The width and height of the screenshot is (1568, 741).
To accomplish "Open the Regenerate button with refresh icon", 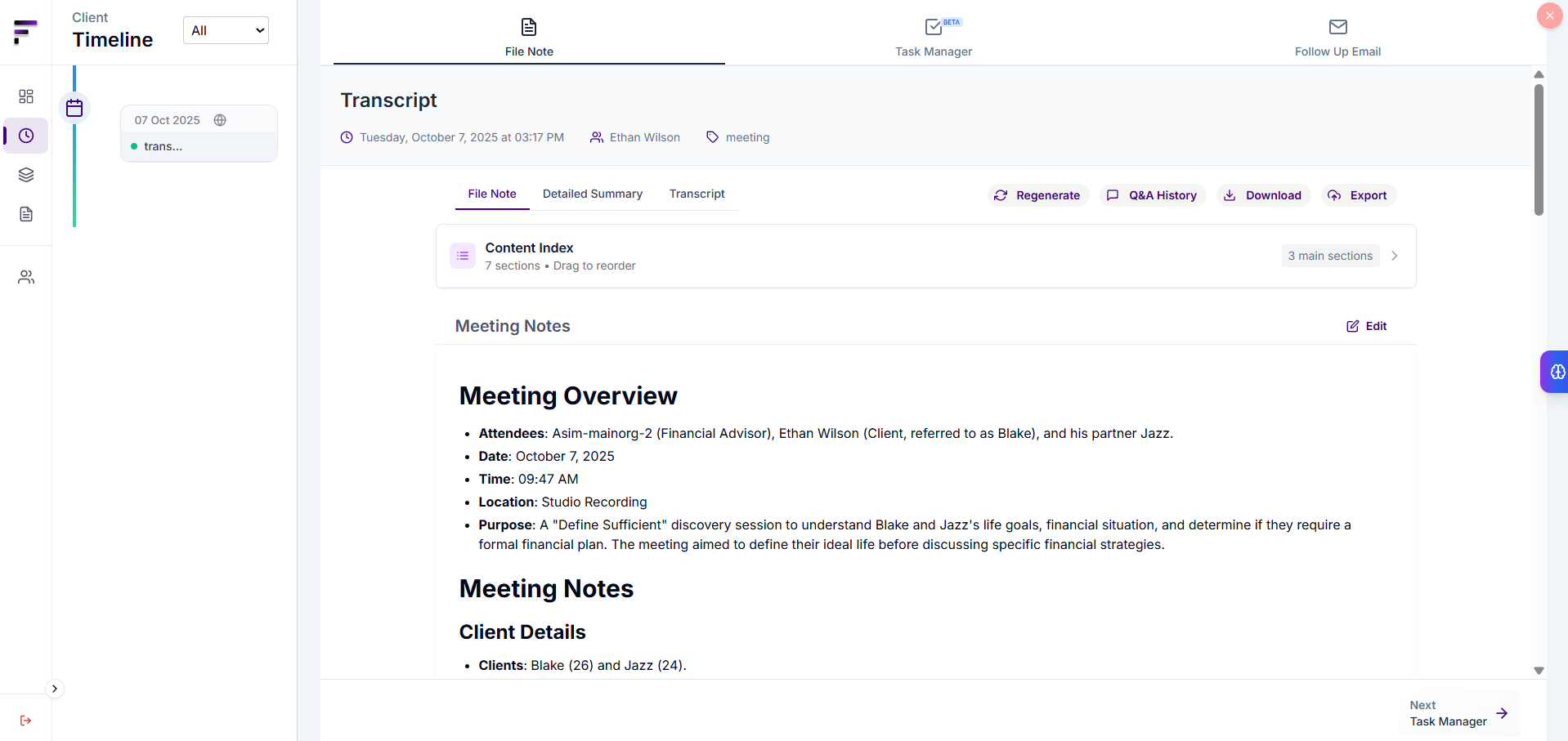I will 1037,195.
